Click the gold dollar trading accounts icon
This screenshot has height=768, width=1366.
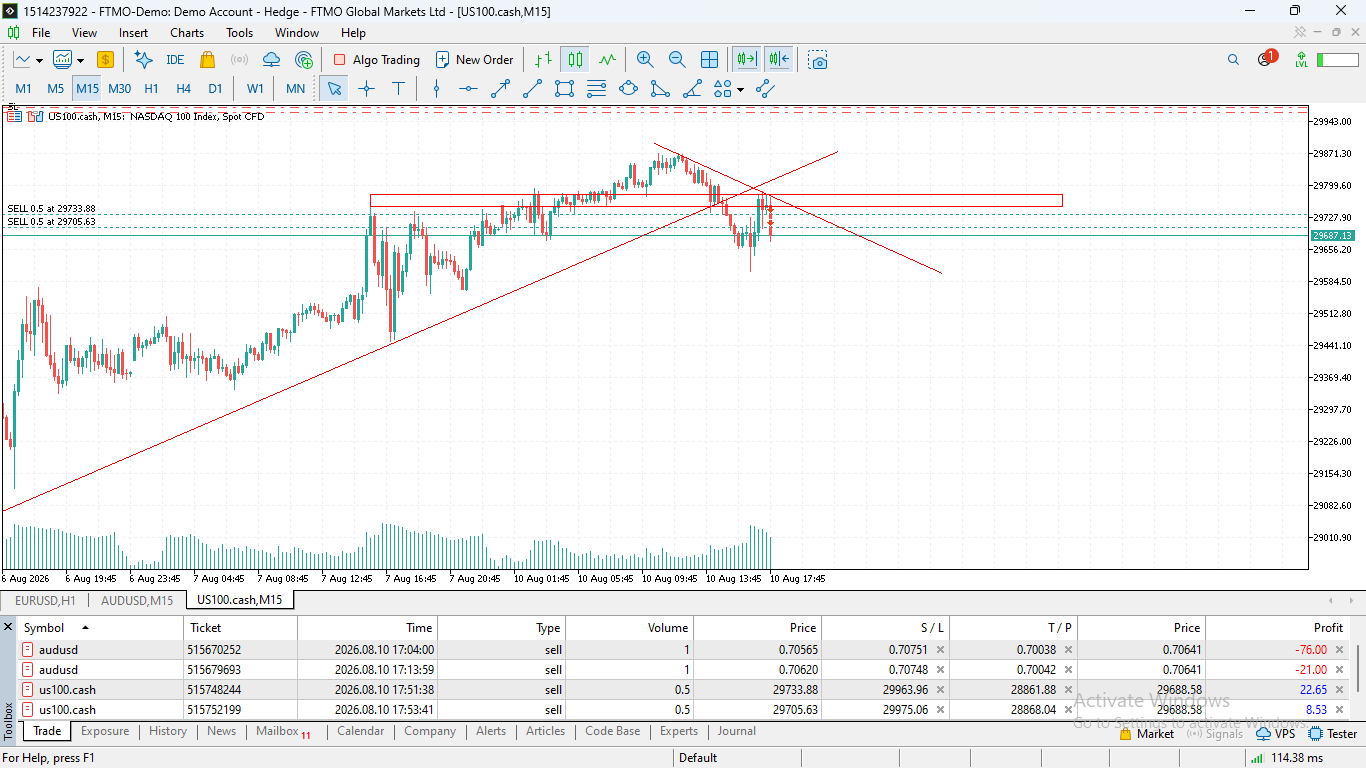pyautogui.click(x=105, y=60)
